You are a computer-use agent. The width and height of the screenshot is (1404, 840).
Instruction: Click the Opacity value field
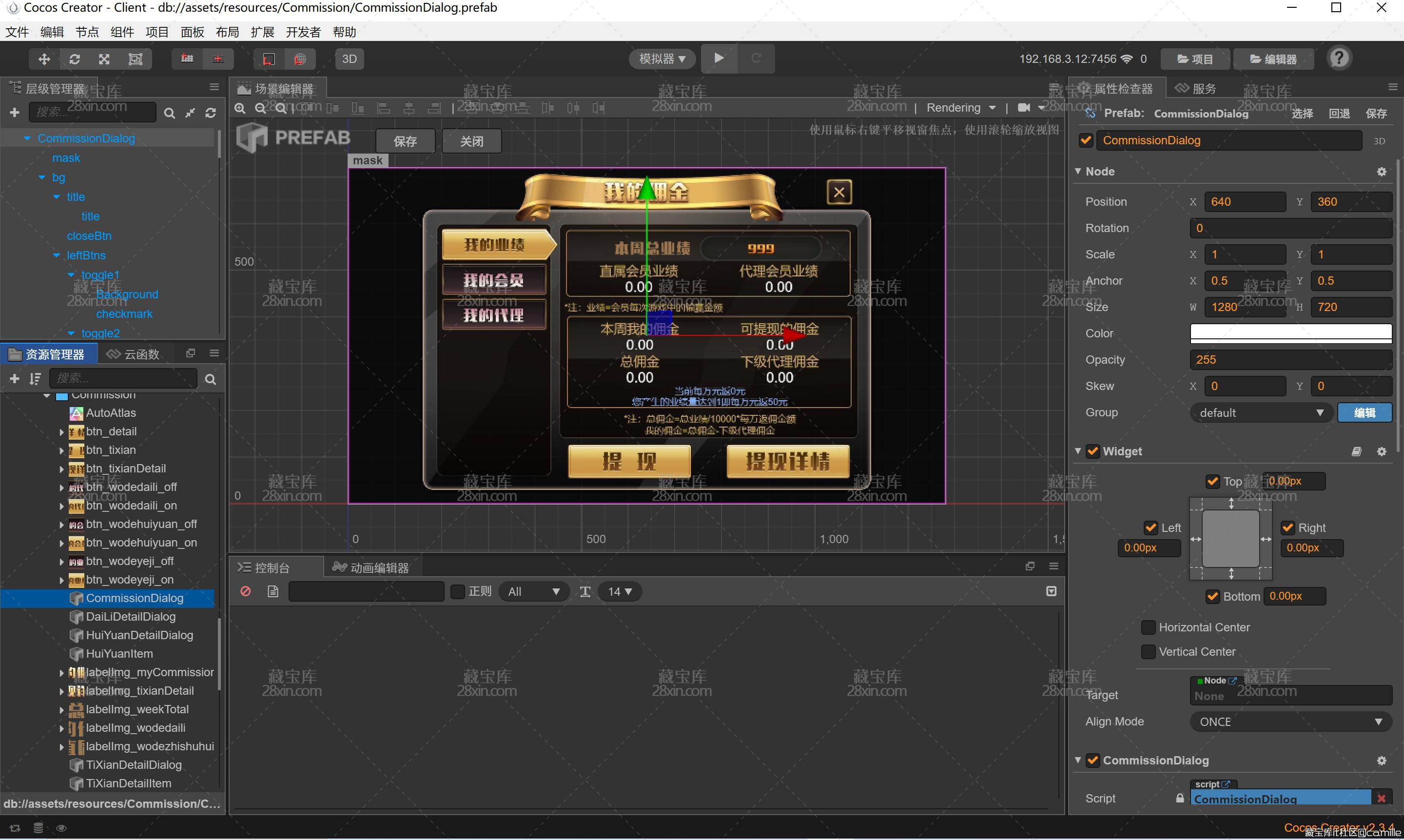(1291, 360)
